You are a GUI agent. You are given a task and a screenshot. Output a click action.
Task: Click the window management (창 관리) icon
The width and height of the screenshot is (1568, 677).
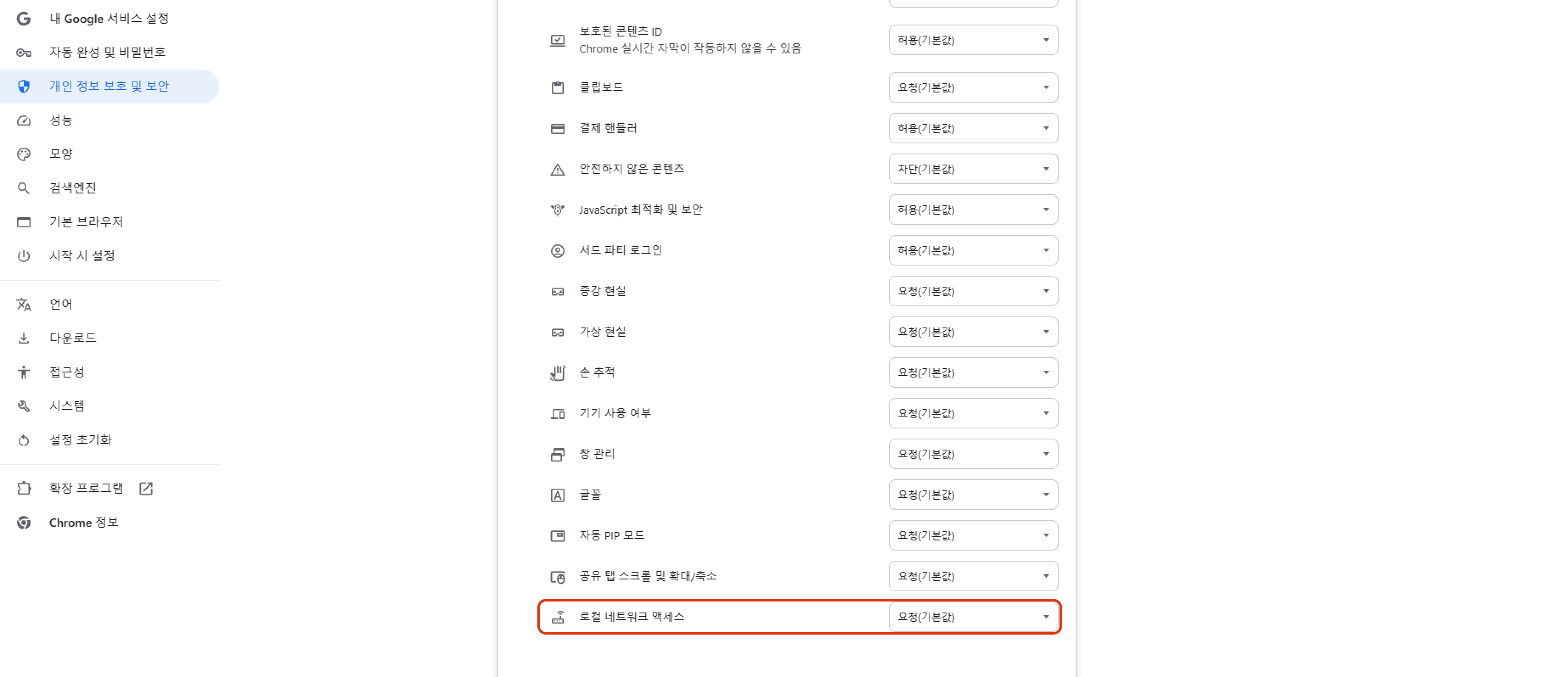(x=557, y=454)
